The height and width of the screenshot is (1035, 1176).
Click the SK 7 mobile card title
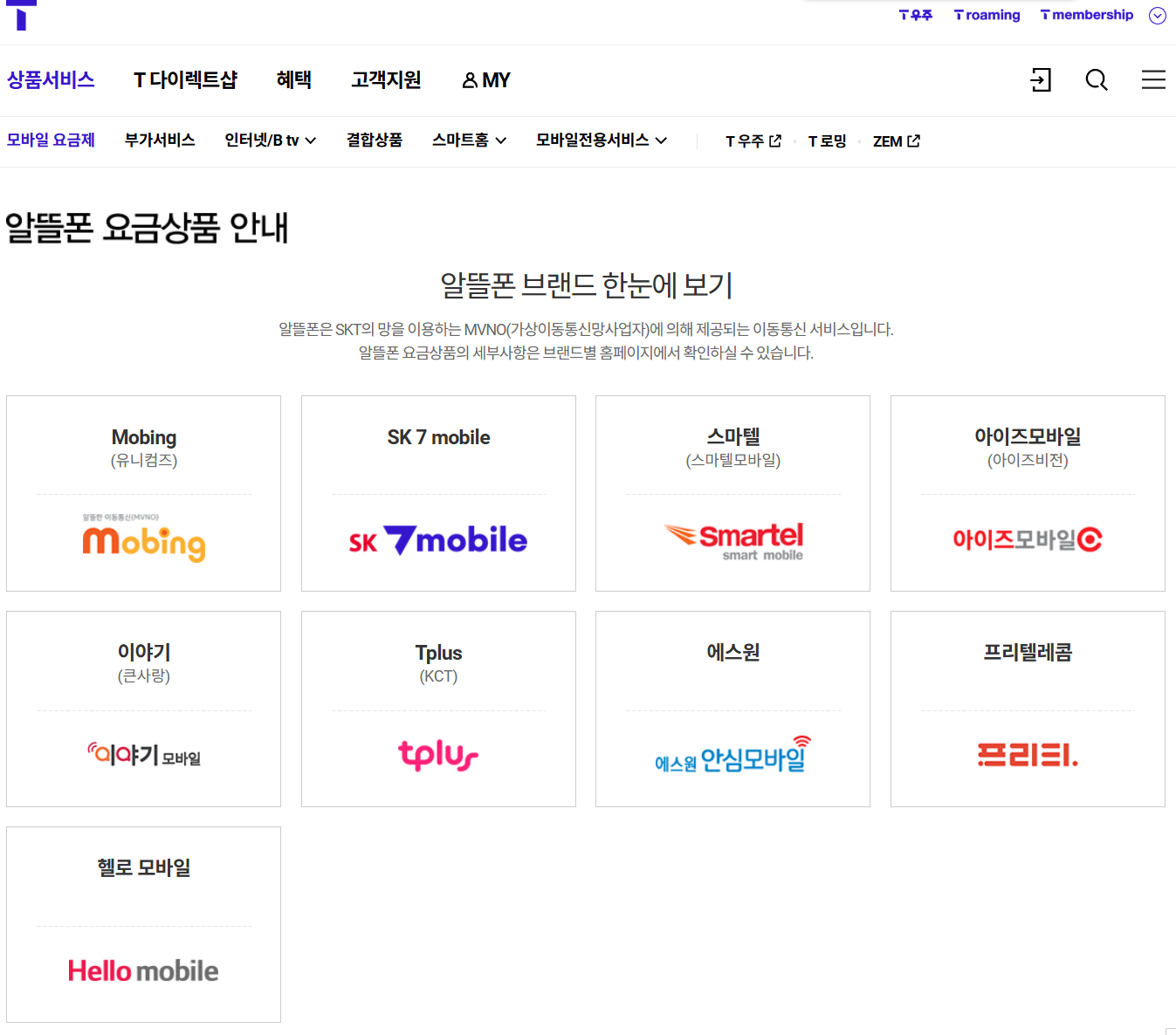point(438,437)
